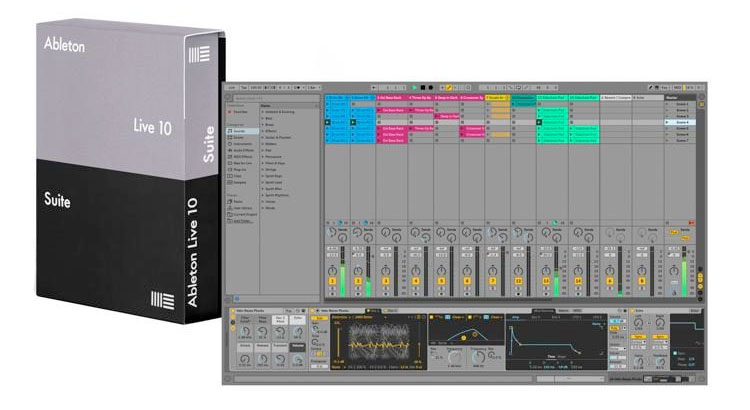750x410 pixels.
Task: Select the B Echo return track header
Action: tap(648, 98)
